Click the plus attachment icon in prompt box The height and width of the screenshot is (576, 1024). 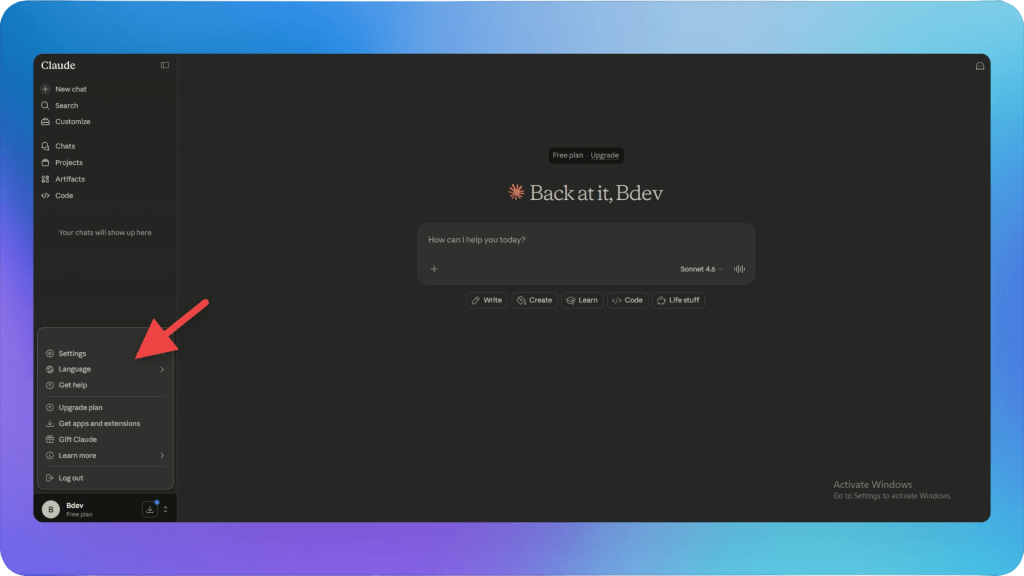pyautogui.click(x=434, y=269)
